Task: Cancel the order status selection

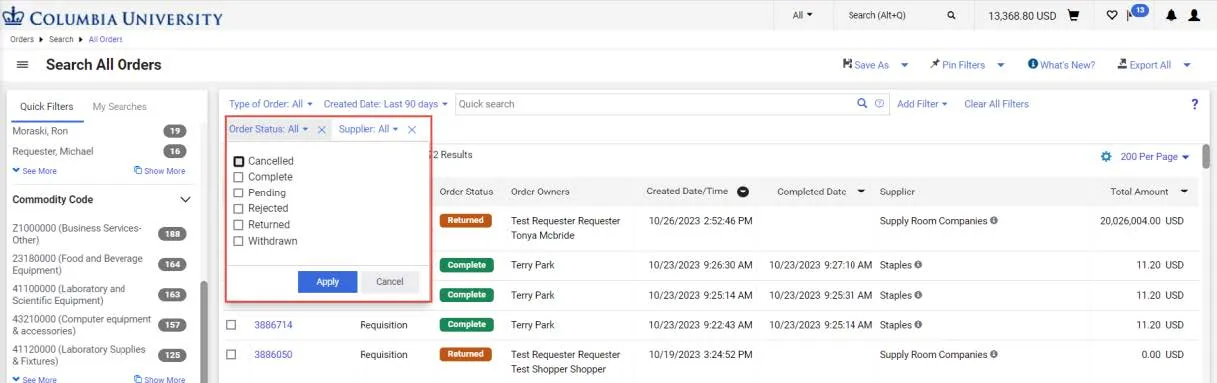Action: coord(389,282)
